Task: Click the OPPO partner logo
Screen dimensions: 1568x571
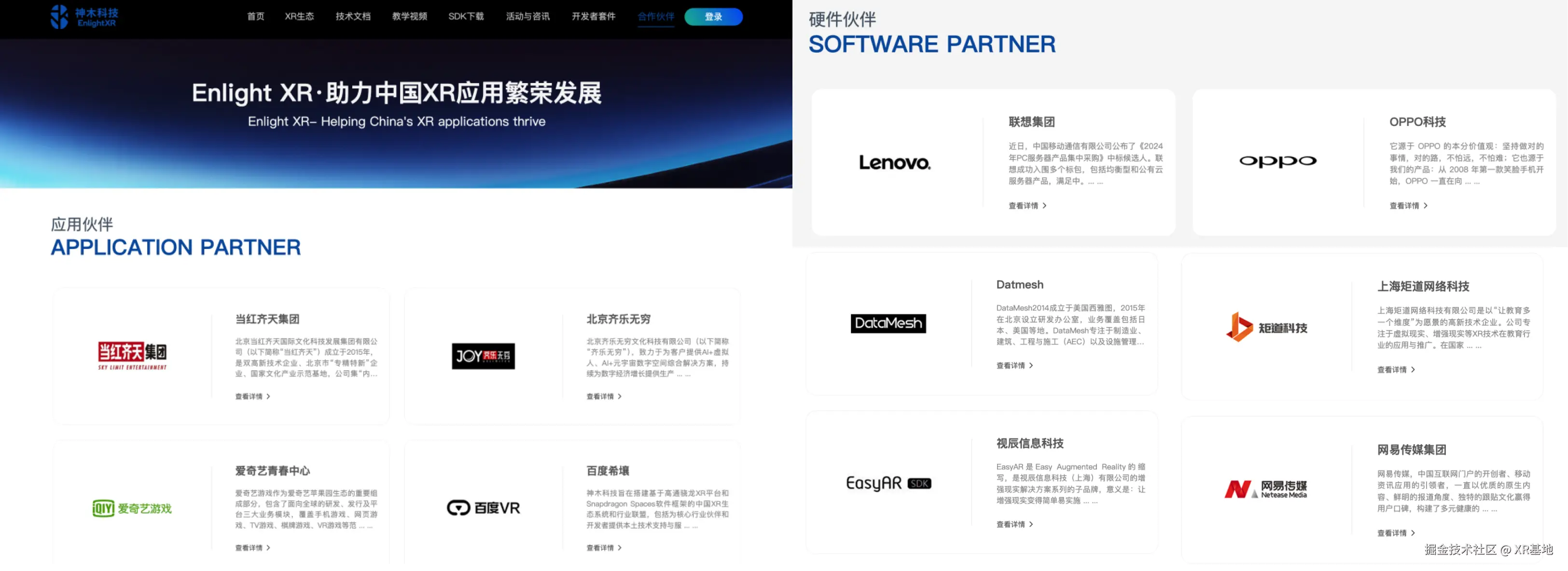Action: (x=1277, y=161)
